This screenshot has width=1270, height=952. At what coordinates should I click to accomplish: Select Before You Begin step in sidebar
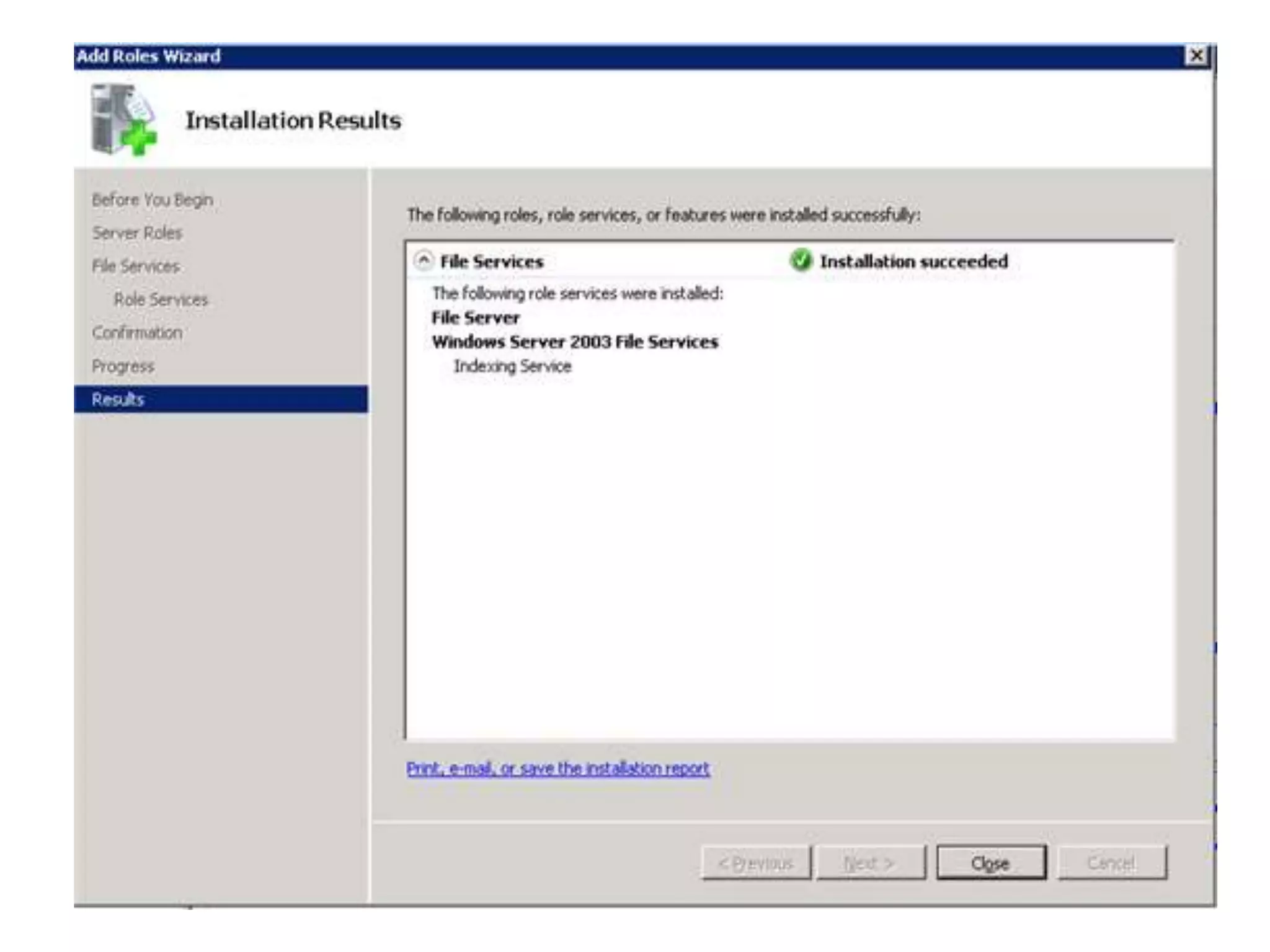click(x=153, y=200)
